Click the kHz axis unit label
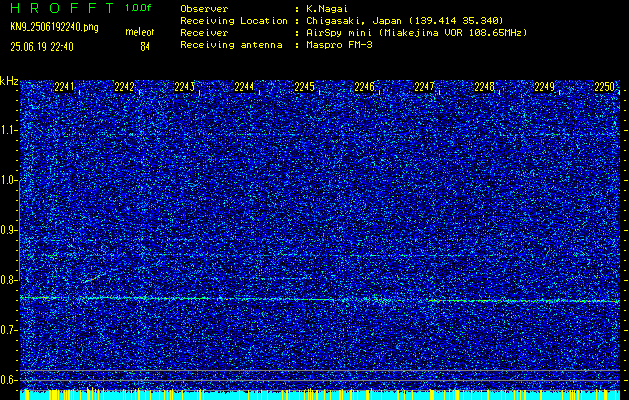This screenshot has height=400, width=629. [9, 81]
